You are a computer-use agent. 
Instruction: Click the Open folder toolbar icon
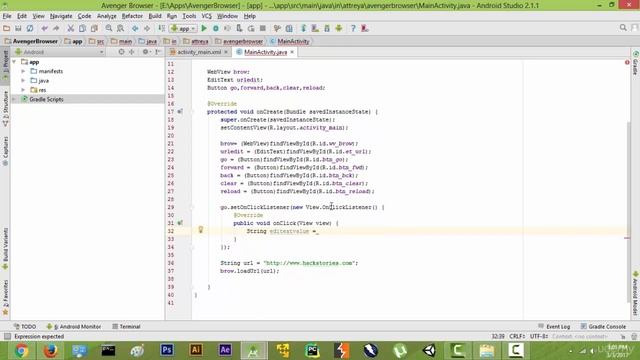coord(7,28)
